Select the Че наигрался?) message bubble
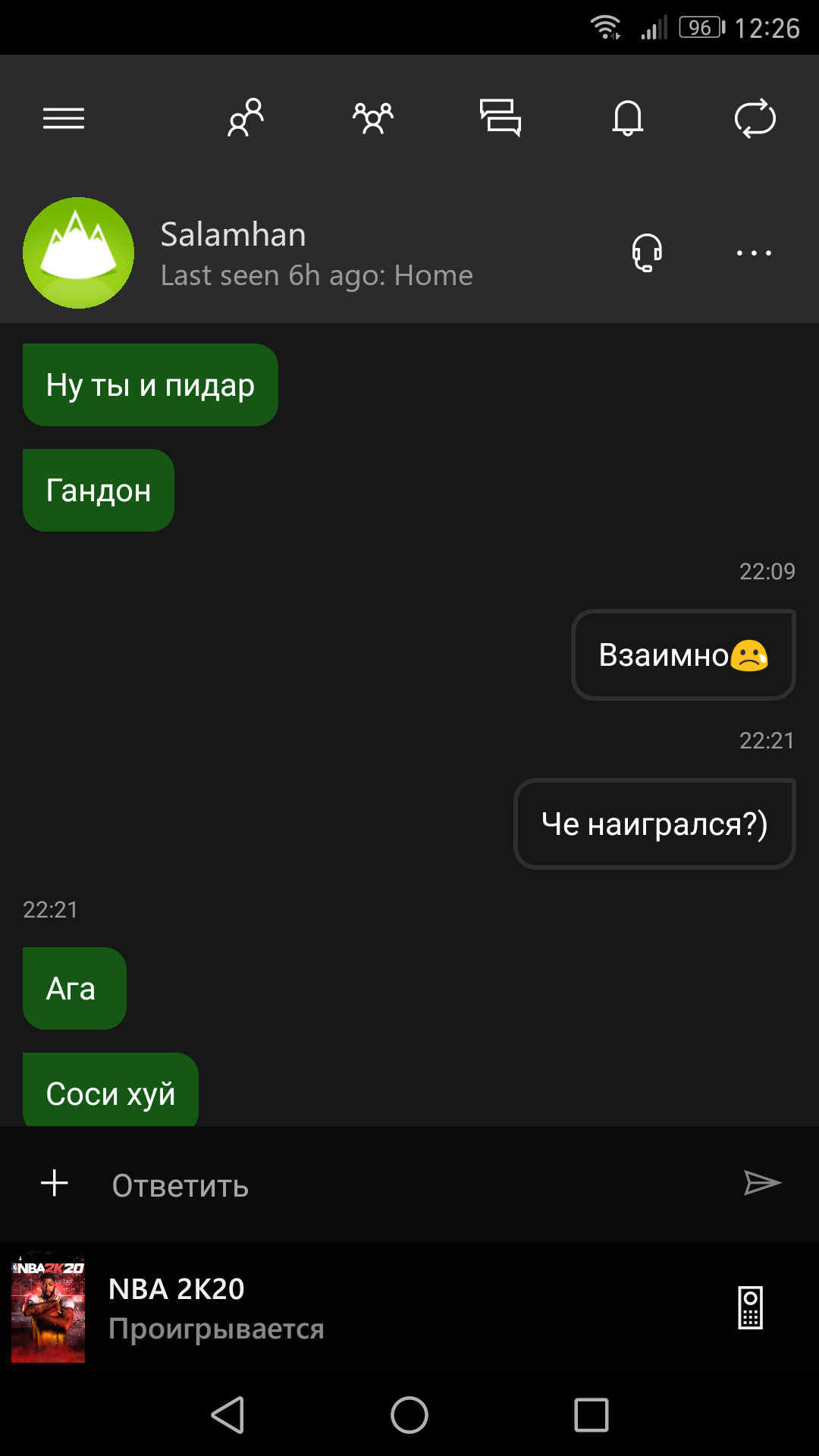 click(654, 824)
